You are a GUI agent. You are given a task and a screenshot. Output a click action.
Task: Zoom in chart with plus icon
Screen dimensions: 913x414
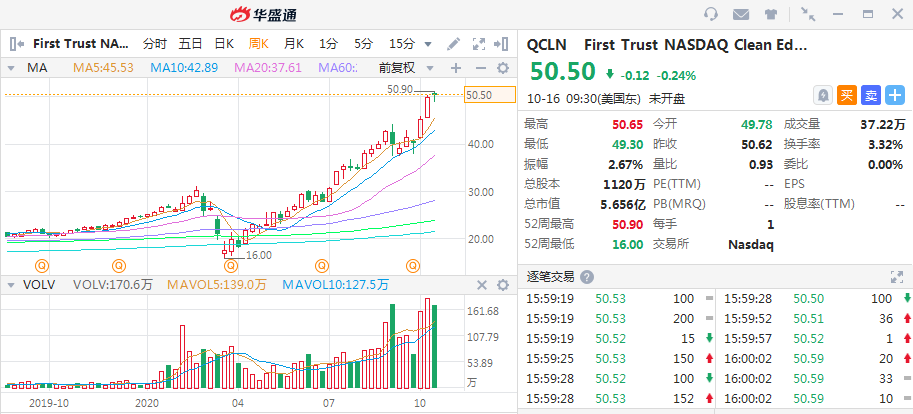[456, 68]
